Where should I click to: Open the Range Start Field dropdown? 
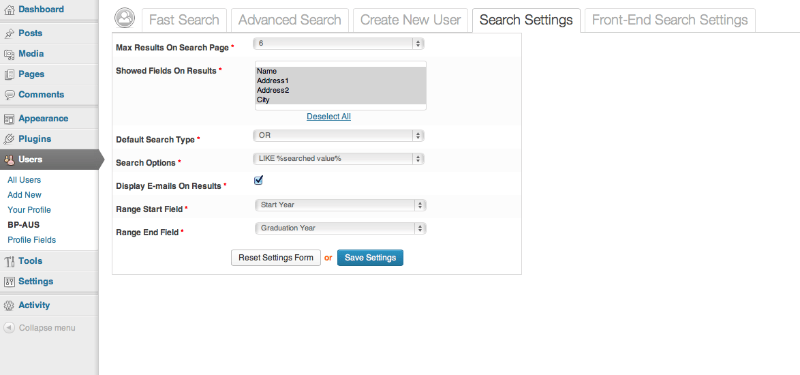click(340, 205)
